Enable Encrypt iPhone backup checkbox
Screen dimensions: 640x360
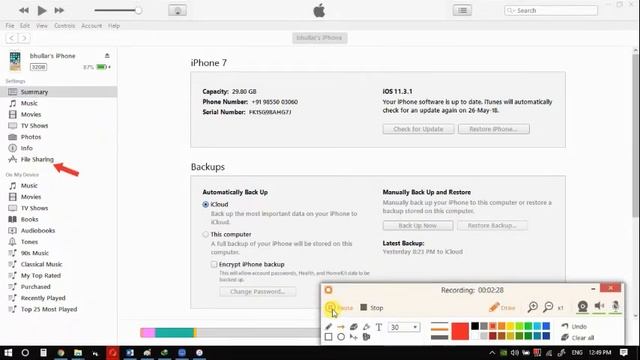[x=214, y=264]
